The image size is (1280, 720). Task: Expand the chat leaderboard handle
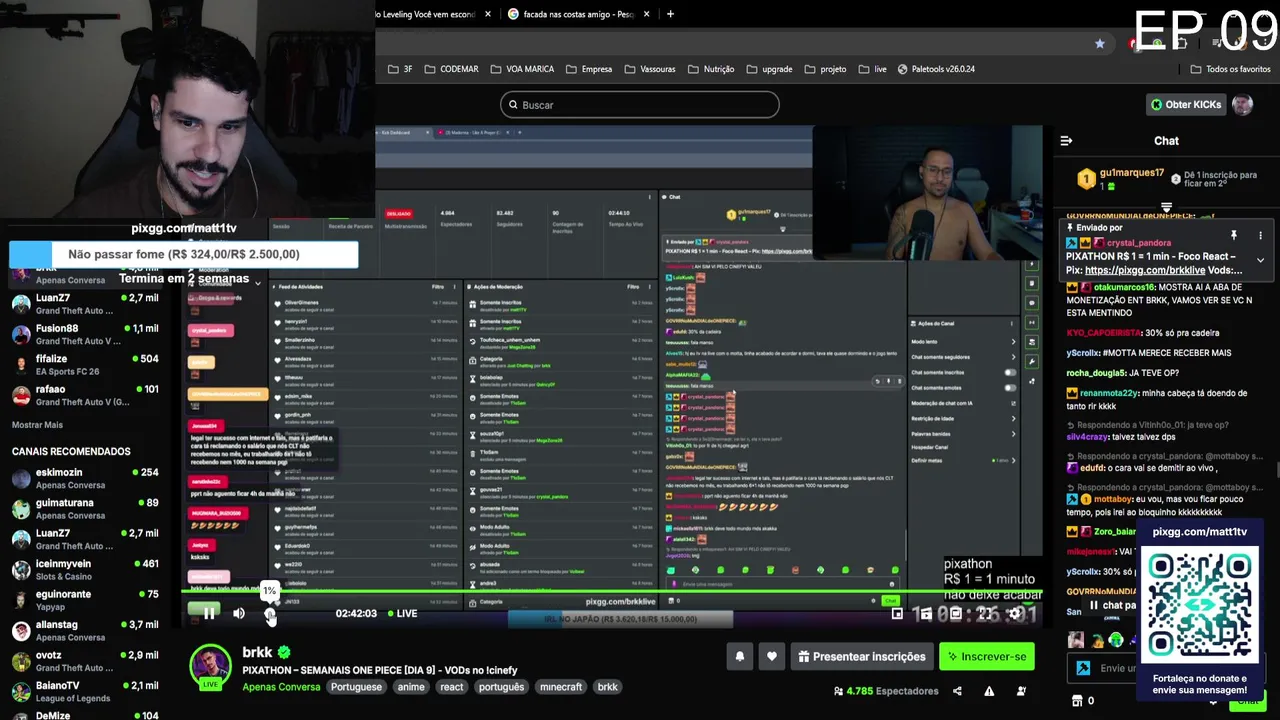coord(1166,207)
